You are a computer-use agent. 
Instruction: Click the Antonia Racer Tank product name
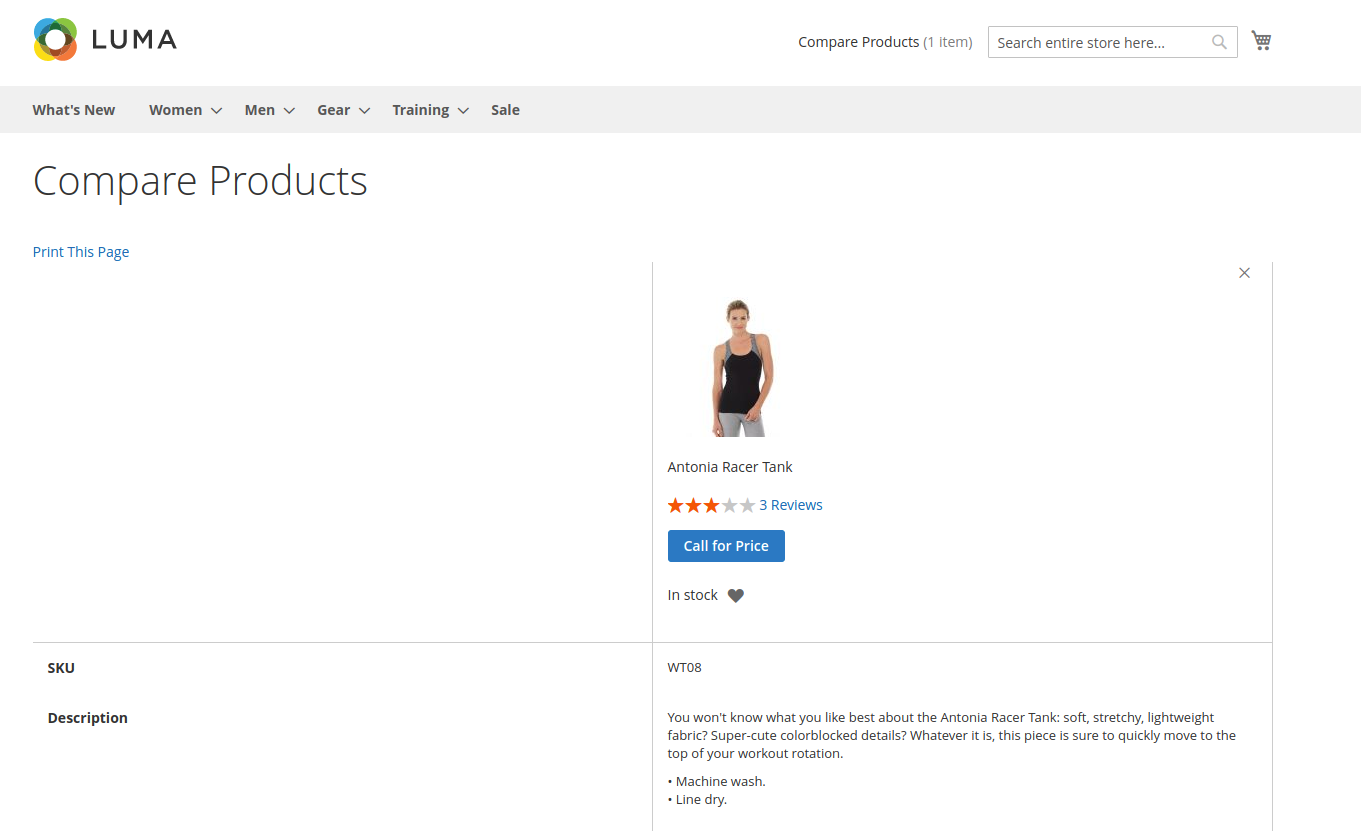tap(730, 467)
